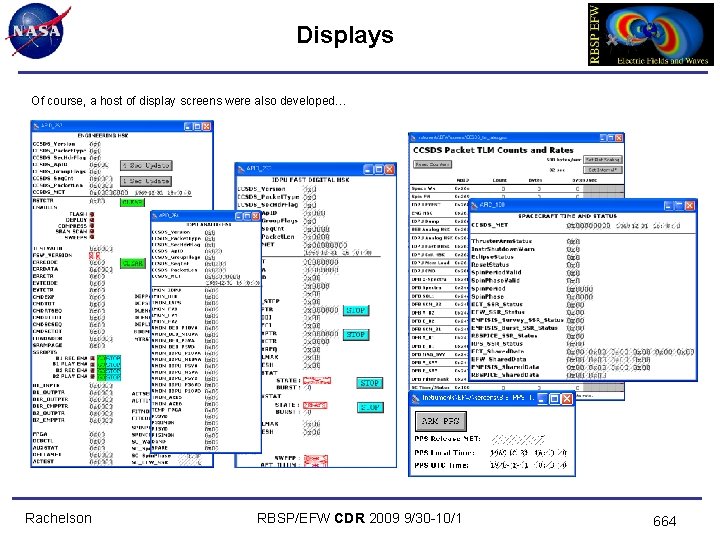
Task: Click the Set Interval button
Action: click(602, 169)
